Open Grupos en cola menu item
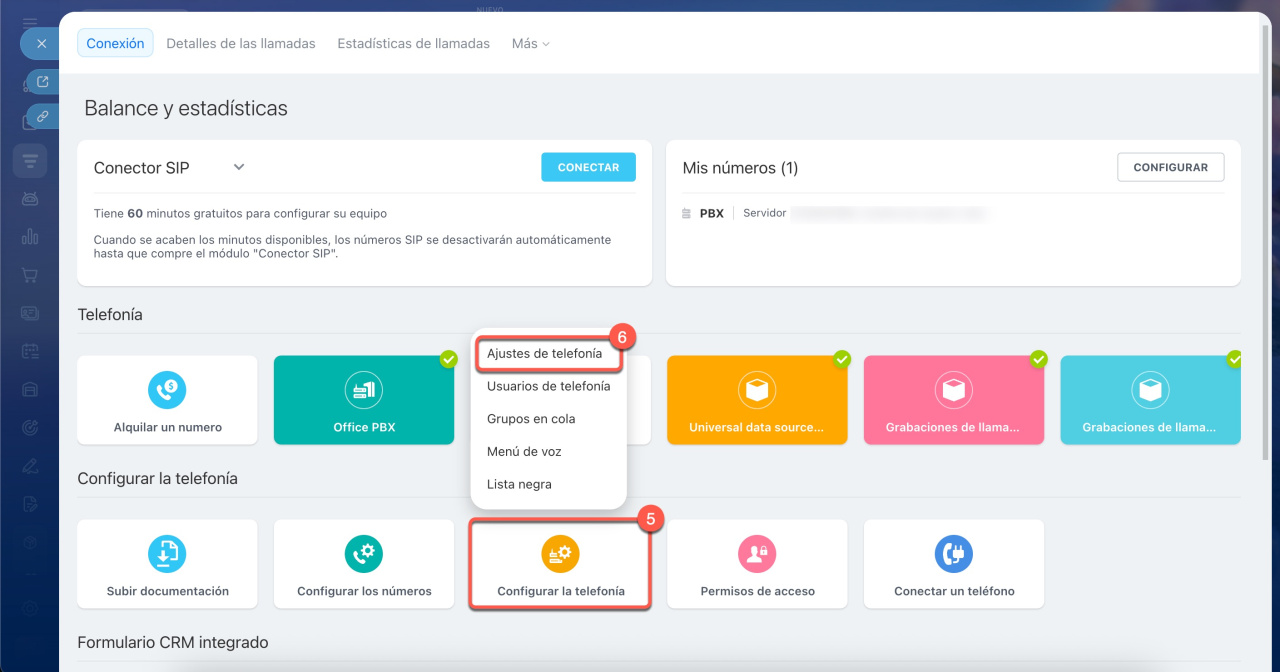1280x672 pixels. [531, 419]
